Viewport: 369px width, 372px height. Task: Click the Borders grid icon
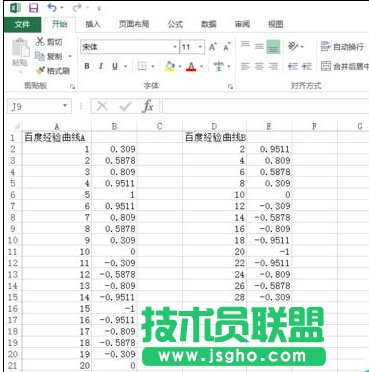(x=142, y=66)
